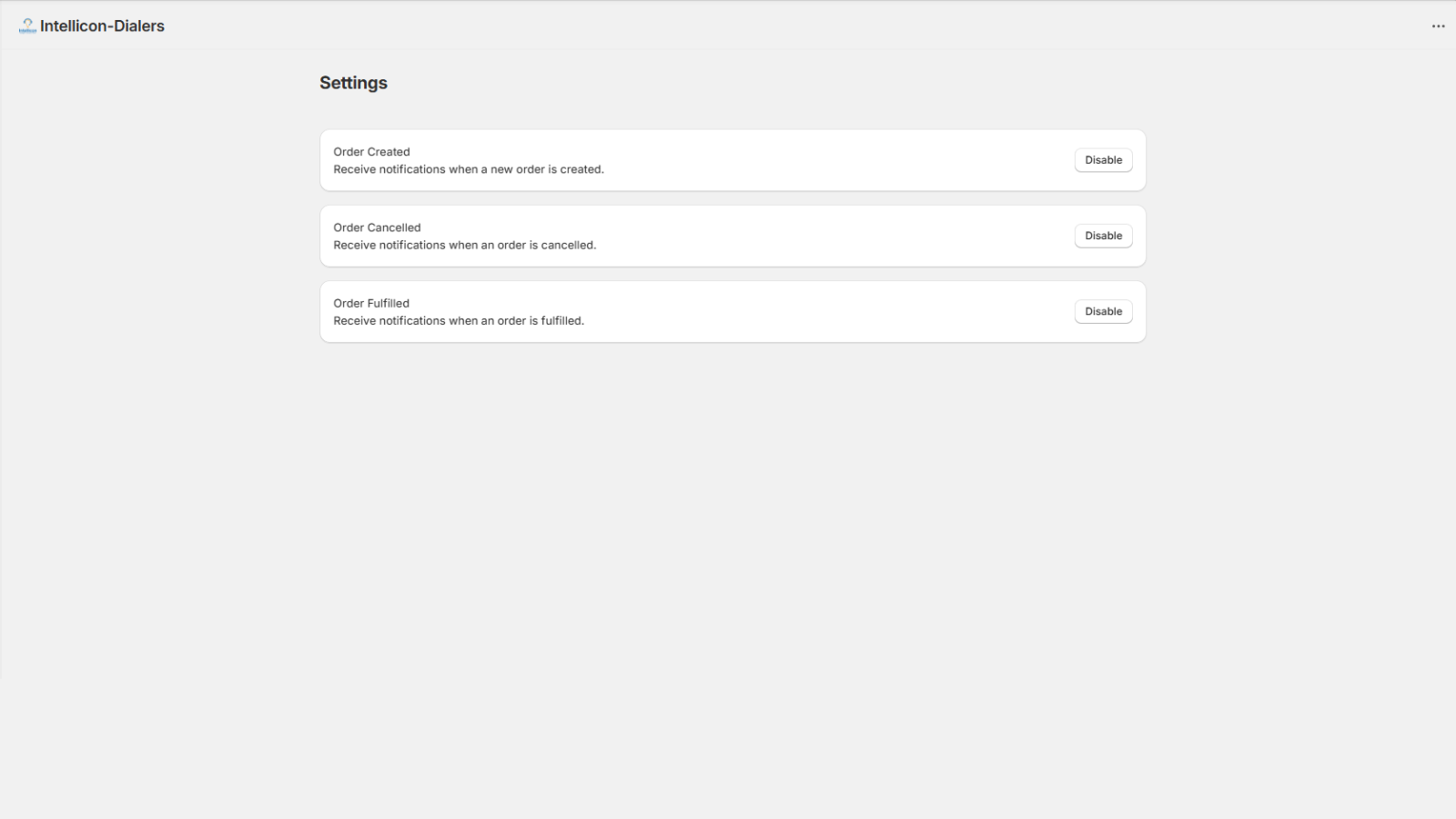1456x819 pixels.
Task: Disable Order Cancelled notifications
Action: [1103, 236]
